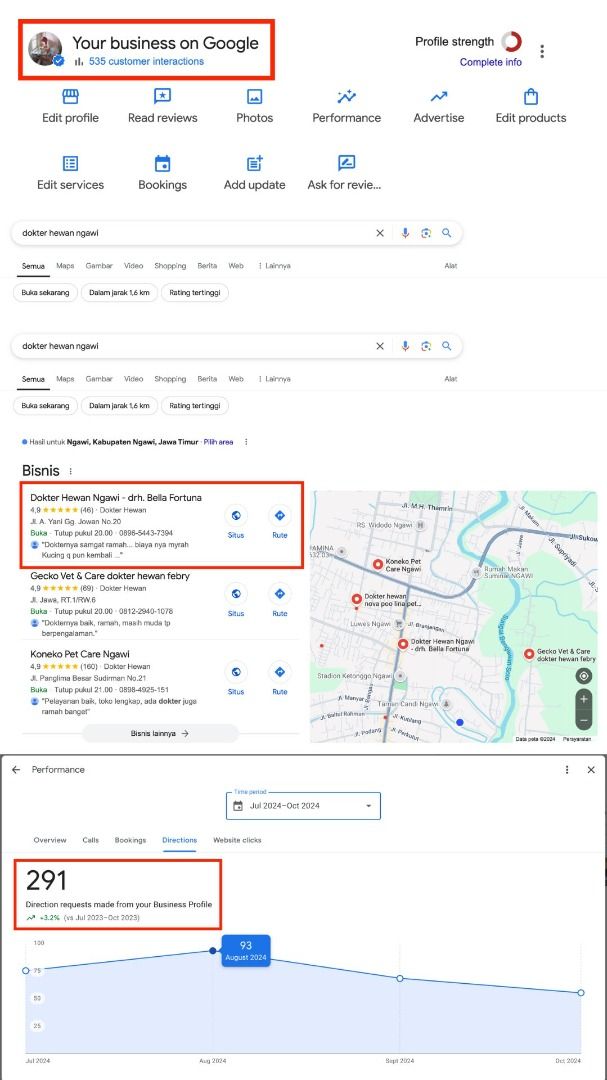
Task: Click the Read reviews star icon
Action: tap(162, 97)
